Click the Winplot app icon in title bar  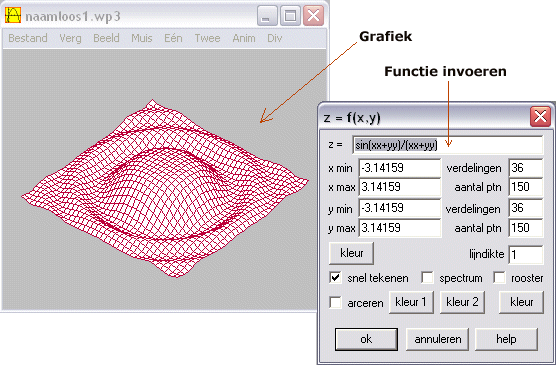tap(13, 16)
